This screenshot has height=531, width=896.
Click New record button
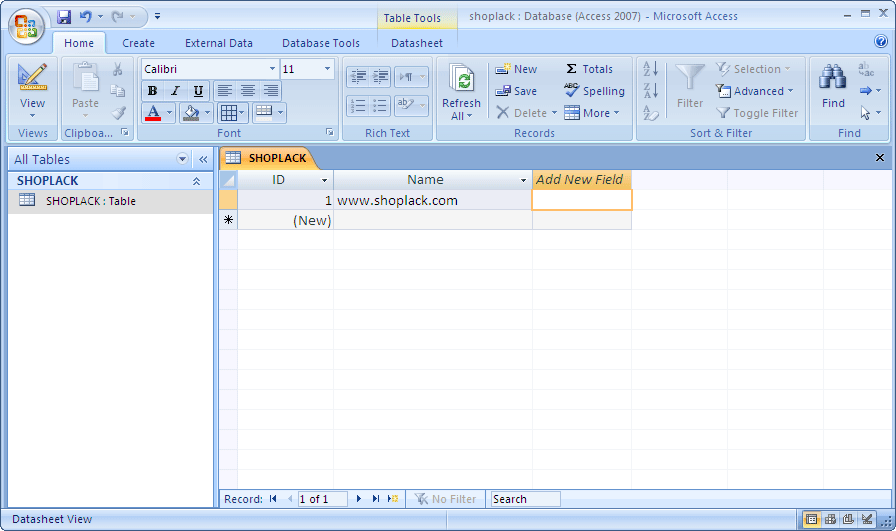516,69
